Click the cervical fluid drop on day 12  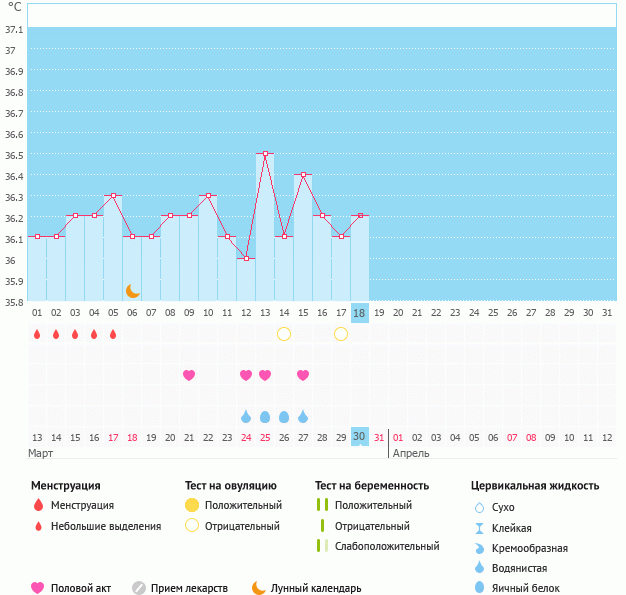click(246, 416)
